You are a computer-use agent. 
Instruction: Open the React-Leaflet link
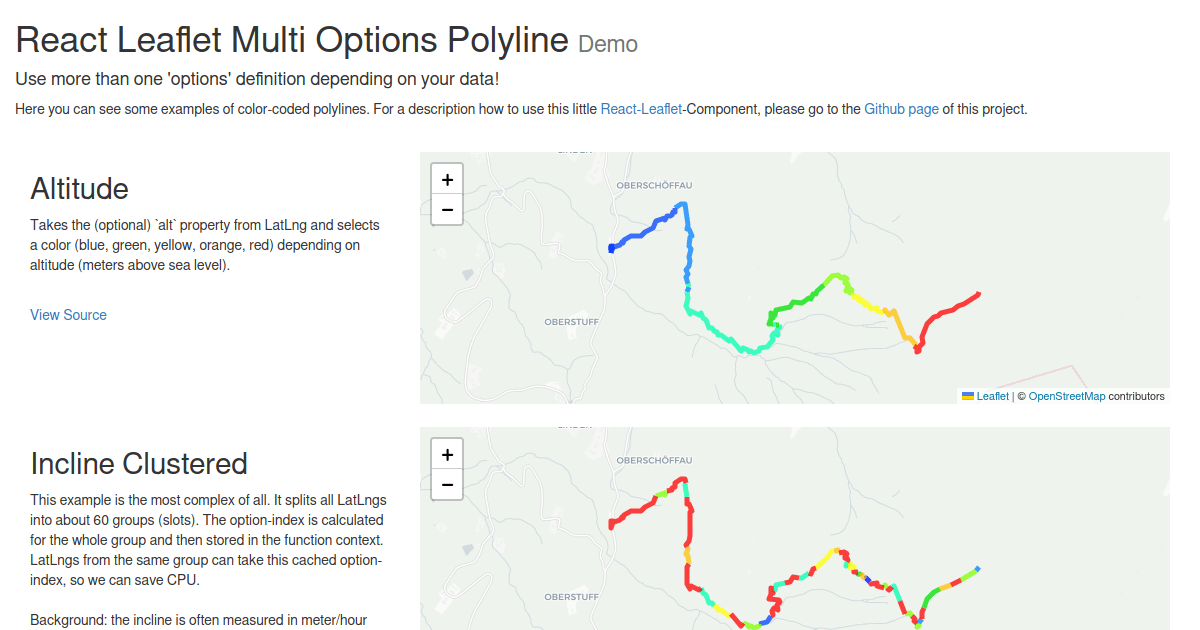point(642,109)
